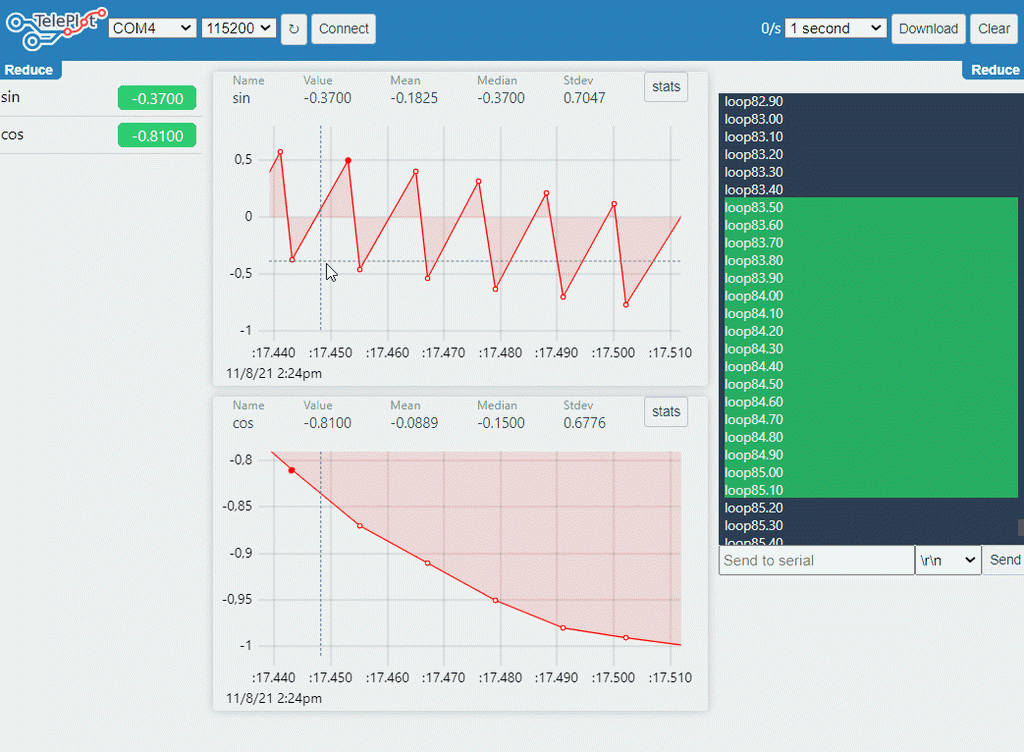The image size is (1024, 752).
Task: Click the Clear button
Action: point(994,29)
